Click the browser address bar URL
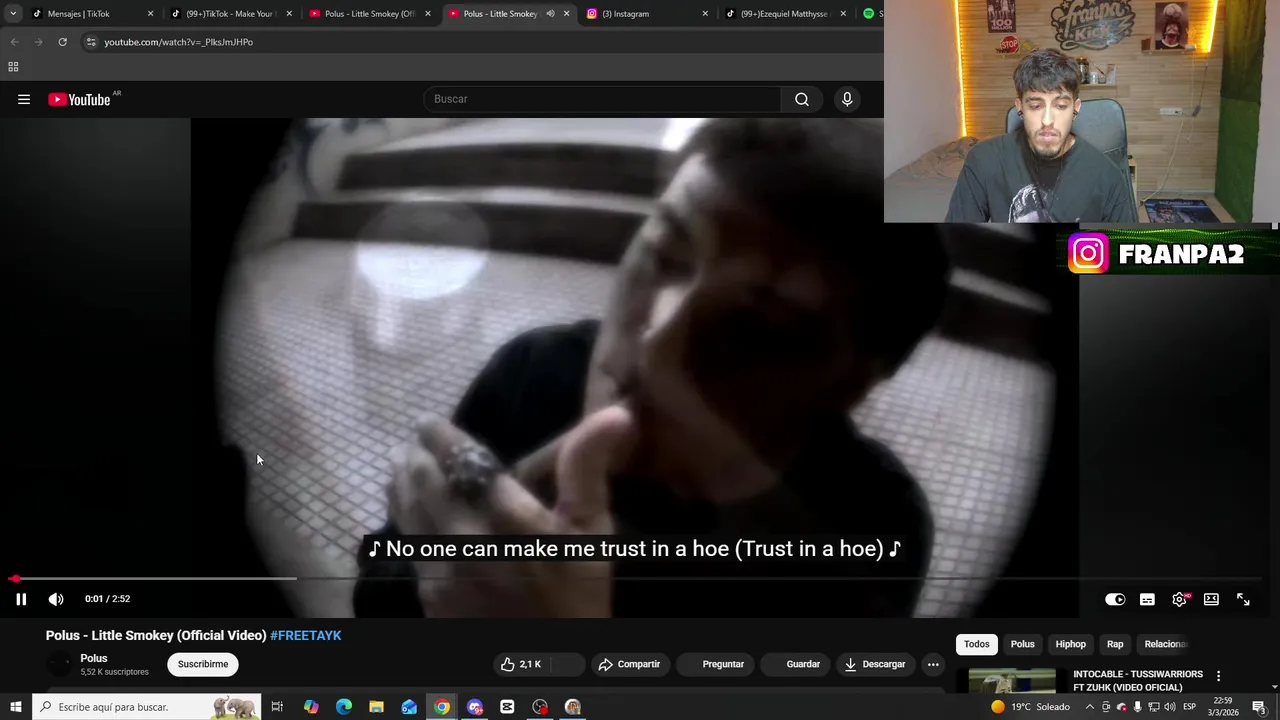This screenshot has height=720, width=1280. 178,42
